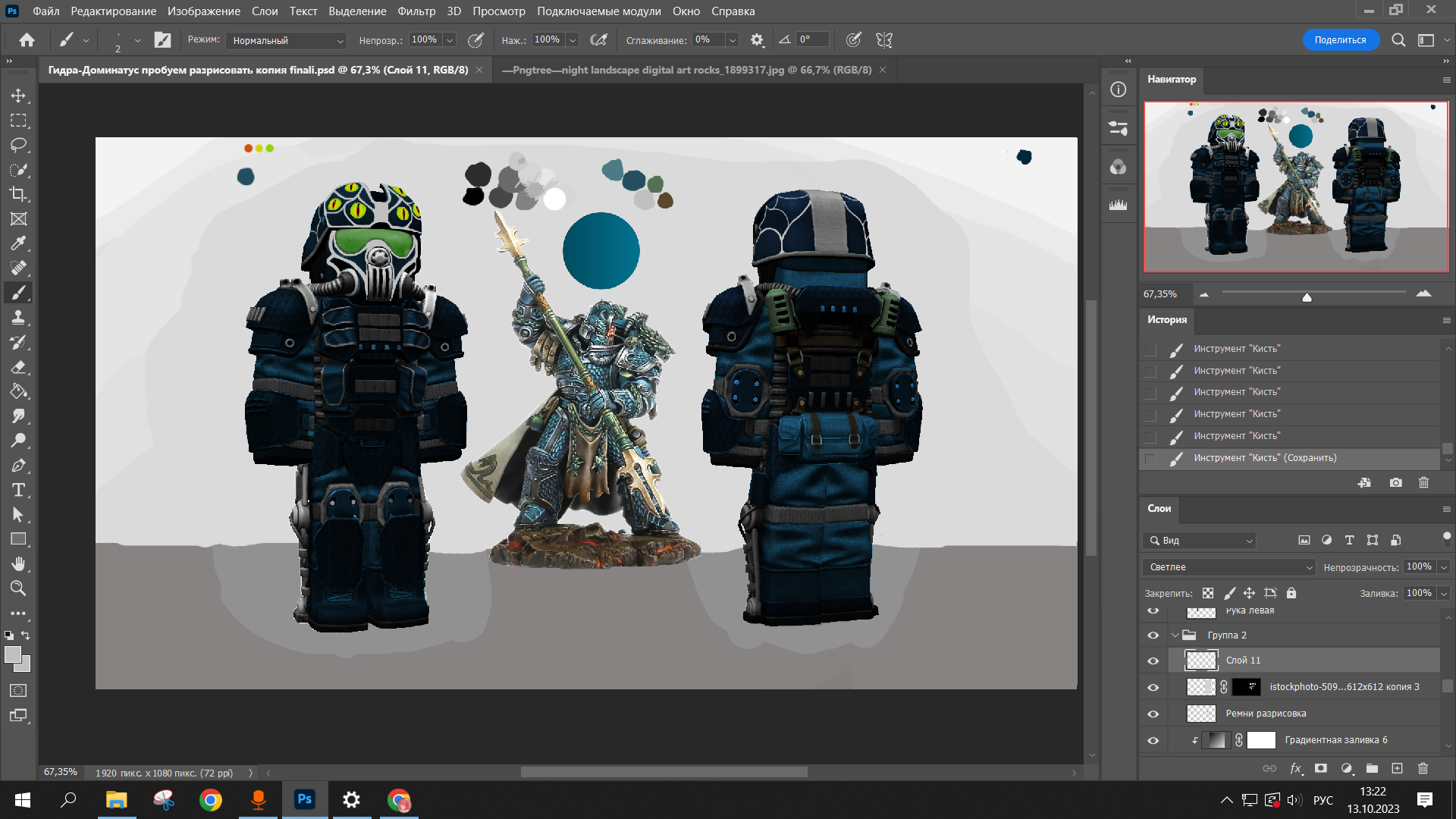The width and height of the screenshot is (1456, 819).
Task: Open layer Непрозрачность dropdown arrow
Action: pyautogui.click(x=1444, y=567)
